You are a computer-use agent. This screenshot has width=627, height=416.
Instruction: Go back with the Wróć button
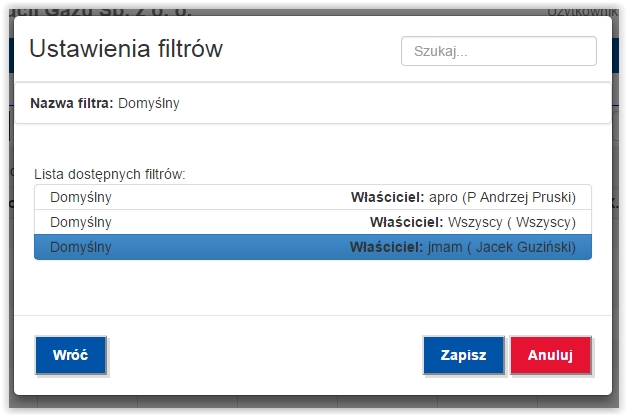point(71,355)
